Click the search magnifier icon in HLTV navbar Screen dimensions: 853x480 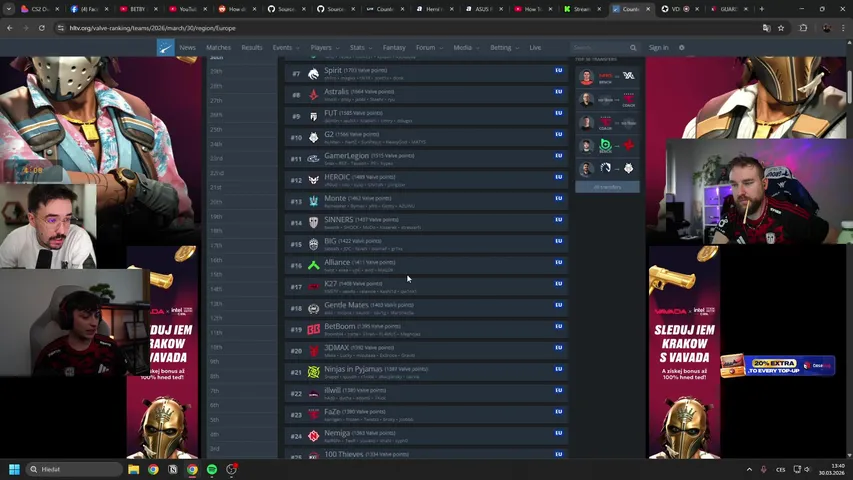coord(633,48)
